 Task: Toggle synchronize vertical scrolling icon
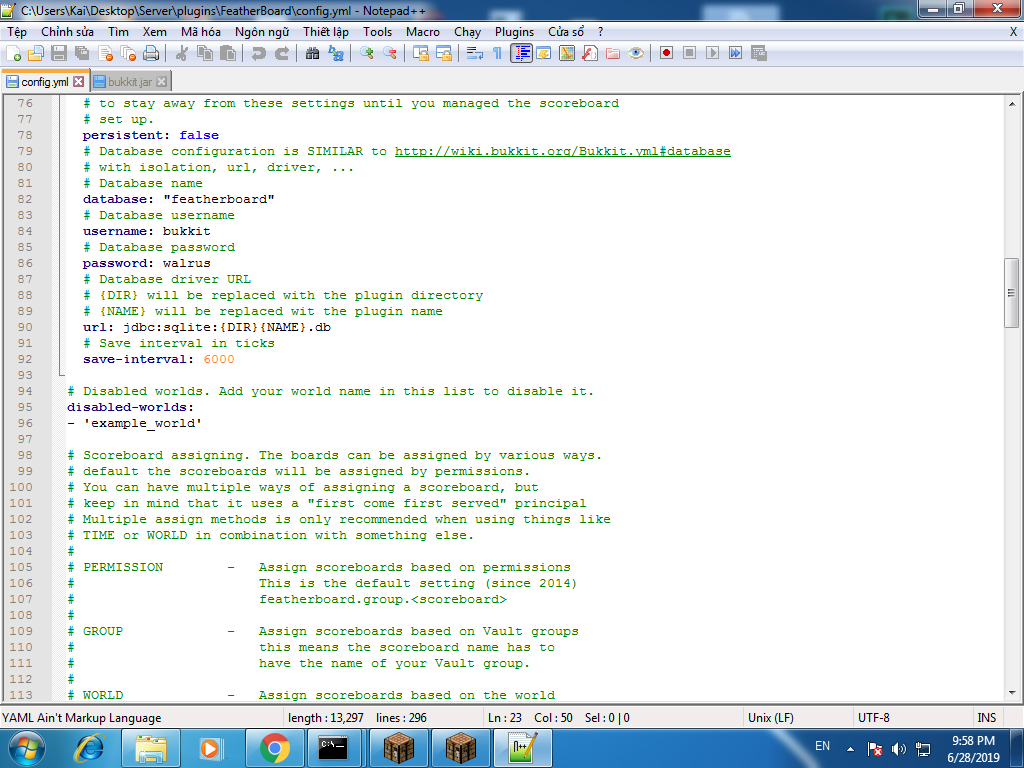pos(421,54)
